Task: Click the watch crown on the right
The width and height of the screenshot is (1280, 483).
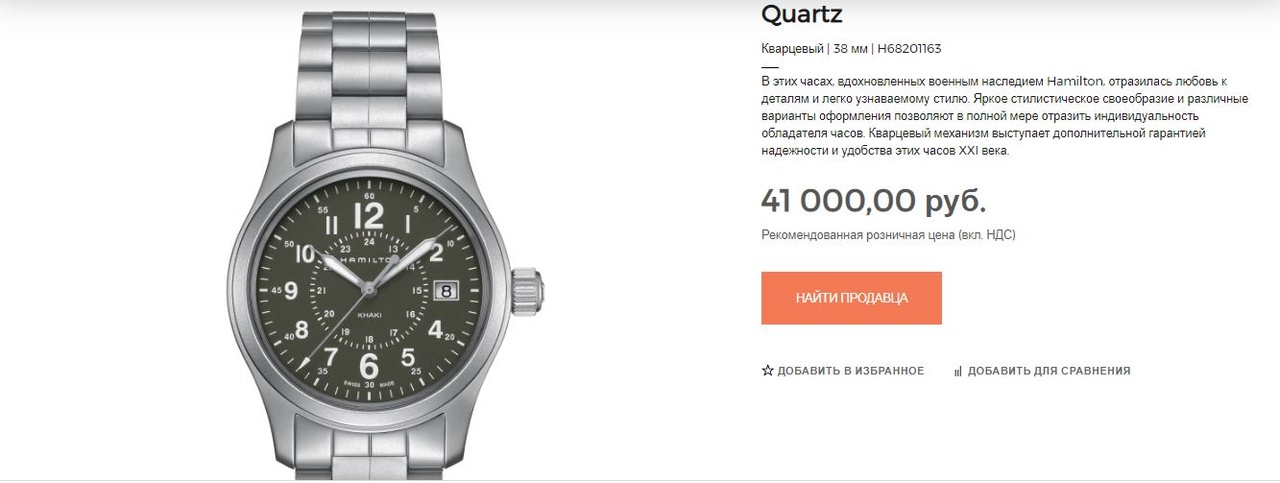Action: (528, 291)
